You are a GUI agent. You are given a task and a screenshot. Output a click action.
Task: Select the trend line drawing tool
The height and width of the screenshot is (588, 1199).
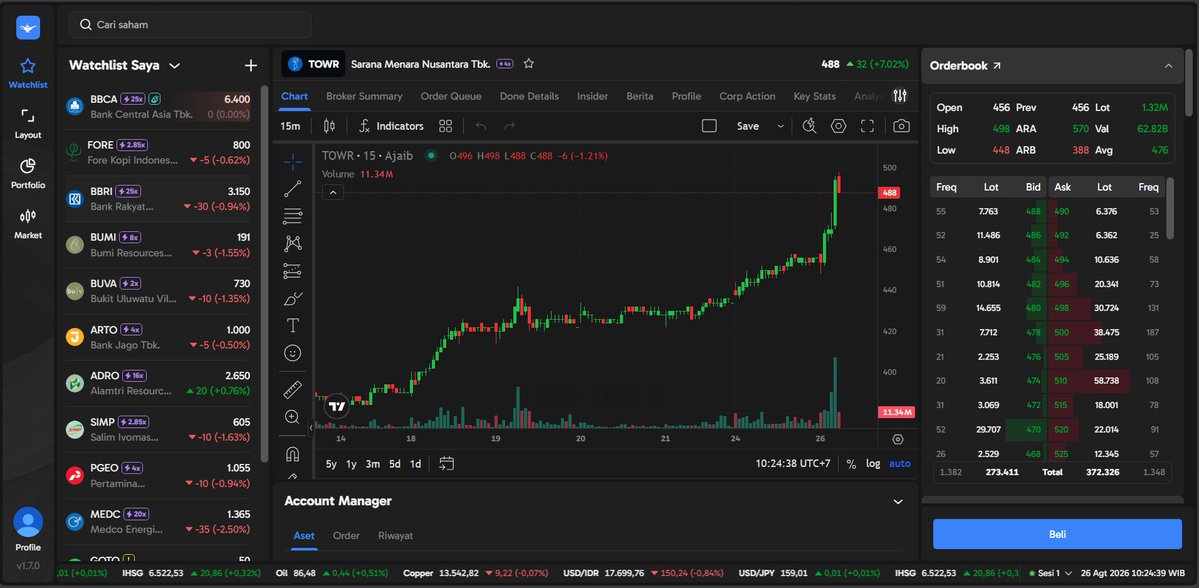pos(292,189)
